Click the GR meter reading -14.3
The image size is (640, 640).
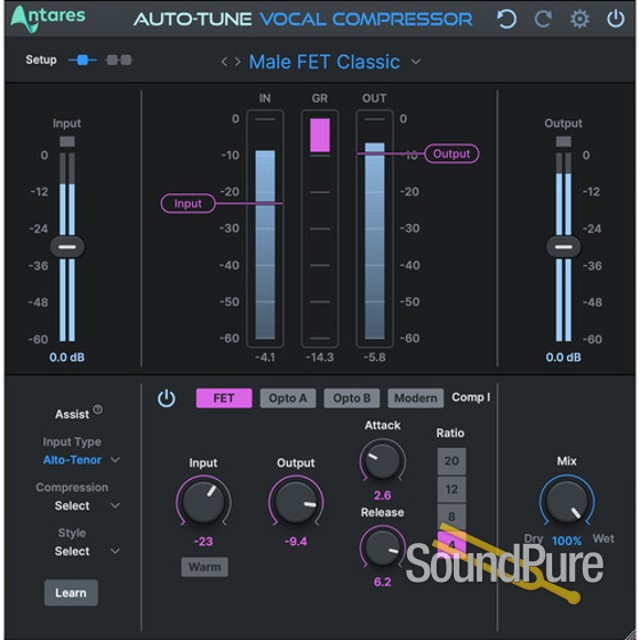[320, 357]
